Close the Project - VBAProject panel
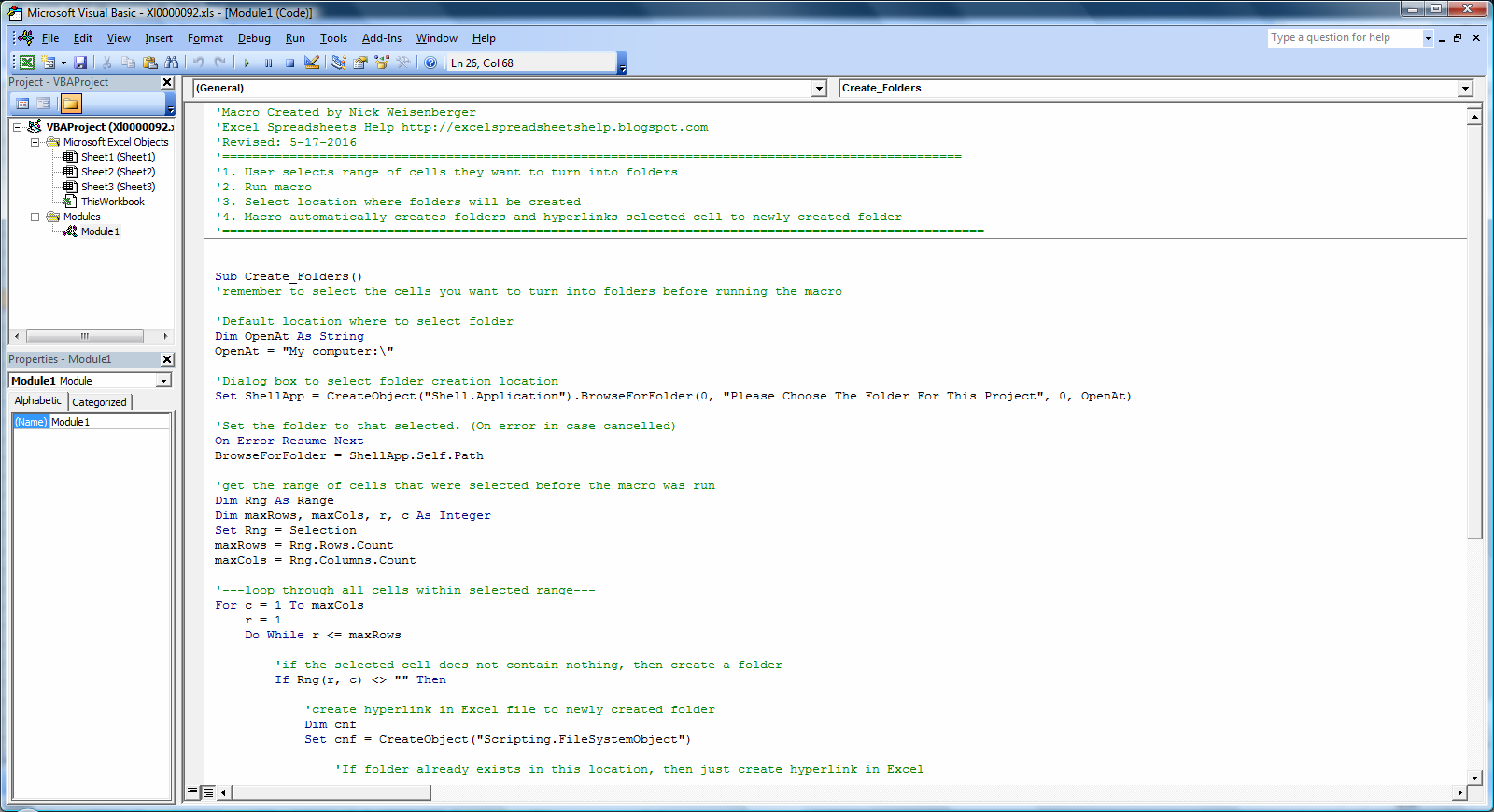Viewport: 1494px width, 812px height. pyautogui.click(x=167, y=82)
